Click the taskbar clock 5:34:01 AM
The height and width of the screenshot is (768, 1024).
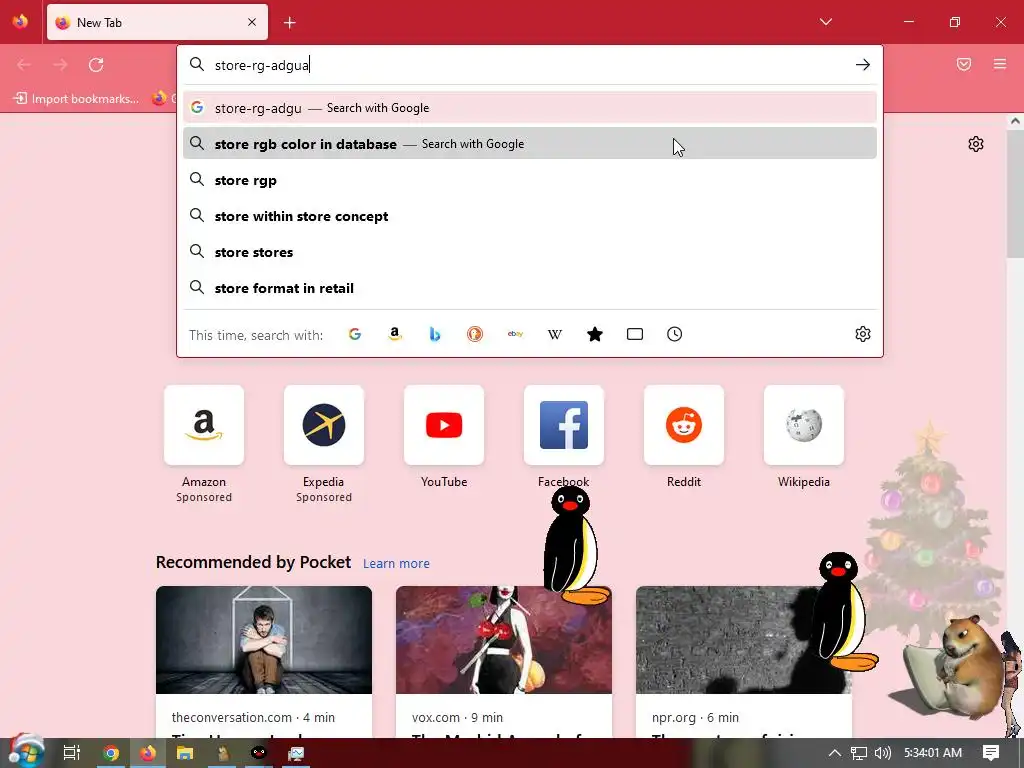tap(933, 753)
